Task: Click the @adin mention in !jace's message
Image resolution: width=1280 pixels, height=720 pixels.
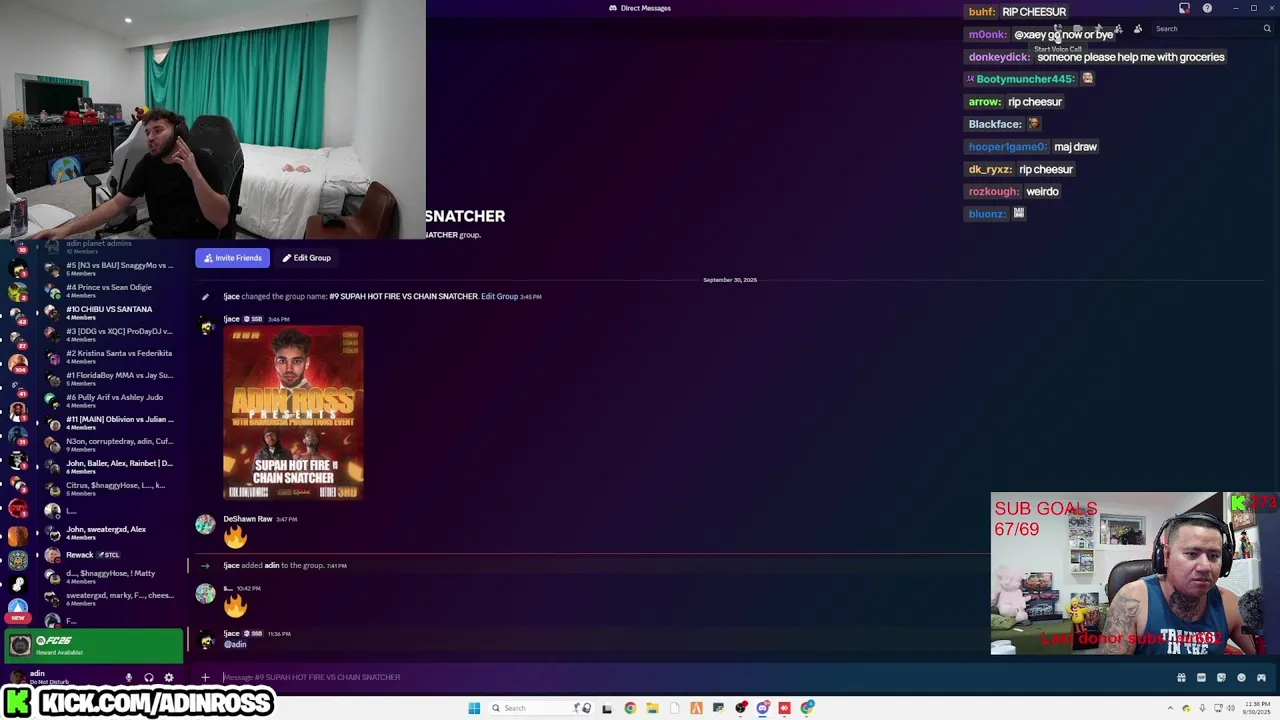Action: pos(235,645)
